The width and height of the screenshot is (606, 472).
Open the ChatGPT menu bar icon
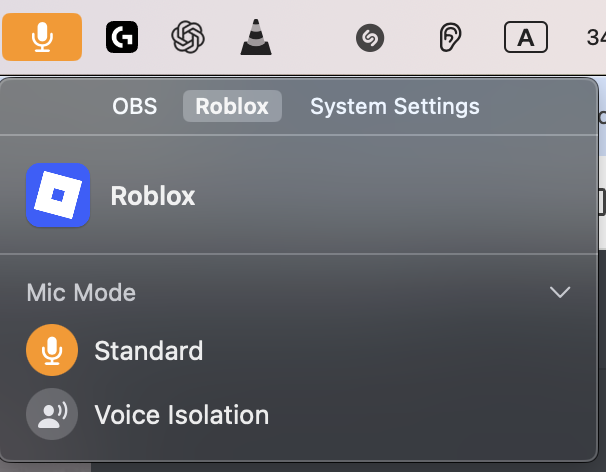coord(188,37)
